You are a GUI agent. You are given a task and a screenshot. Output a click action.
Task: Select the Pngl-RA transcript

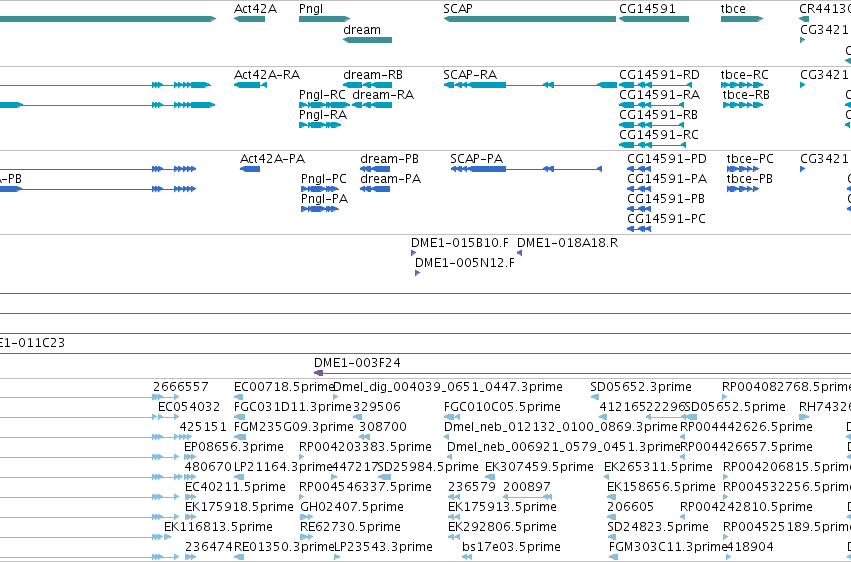[x=320, y=125]
